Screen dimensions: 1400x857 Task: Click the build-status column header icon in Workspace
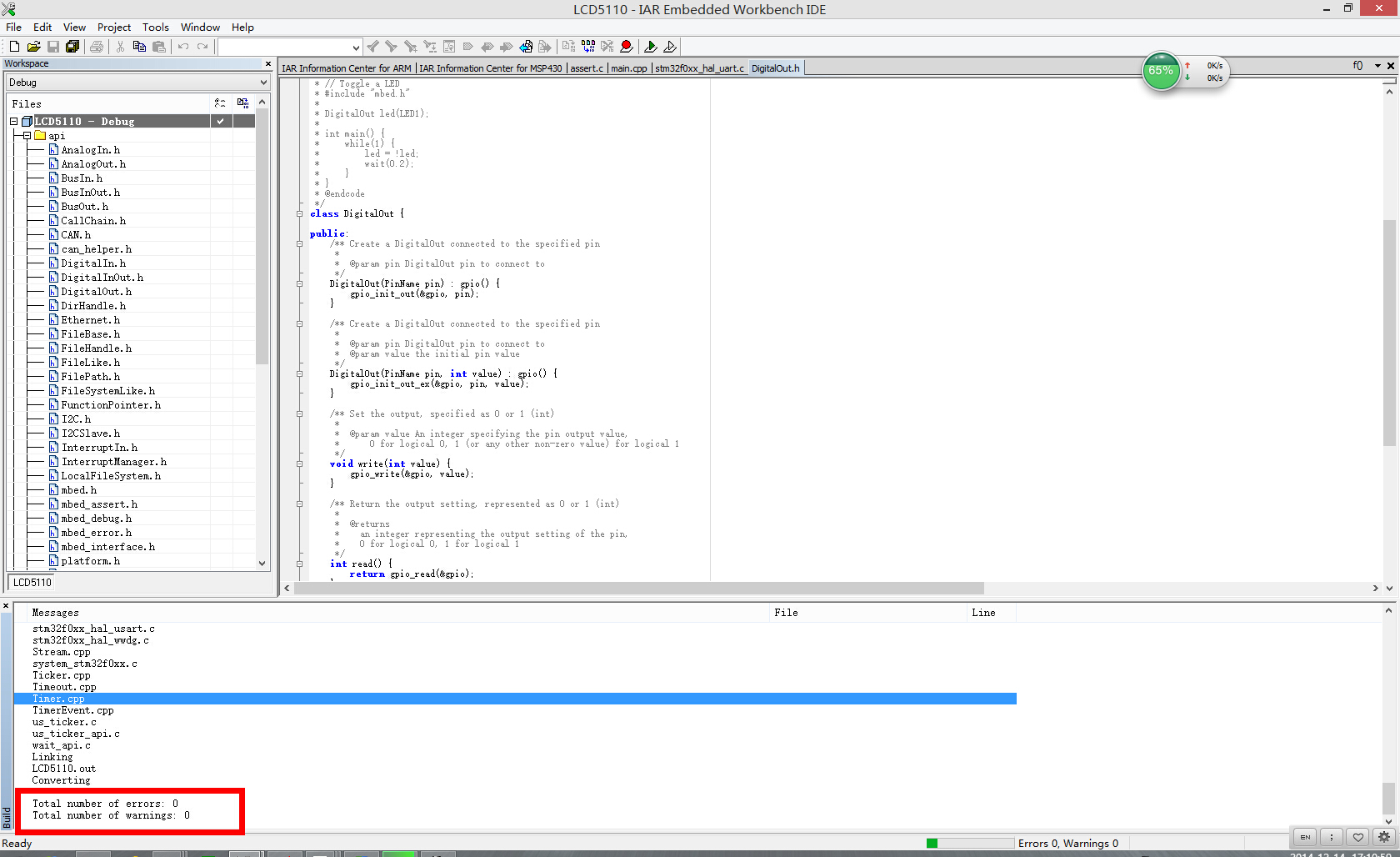(x=220, y=103)
